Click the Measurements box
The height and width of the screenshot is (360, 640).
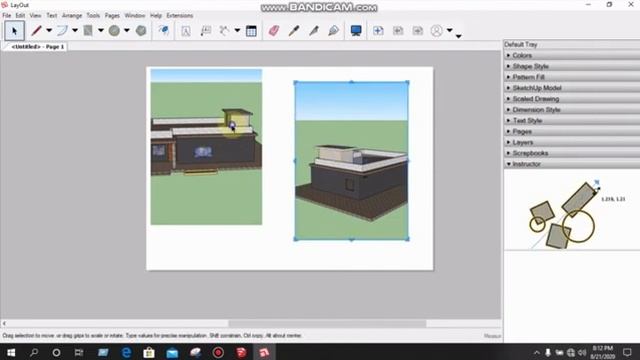492,336
